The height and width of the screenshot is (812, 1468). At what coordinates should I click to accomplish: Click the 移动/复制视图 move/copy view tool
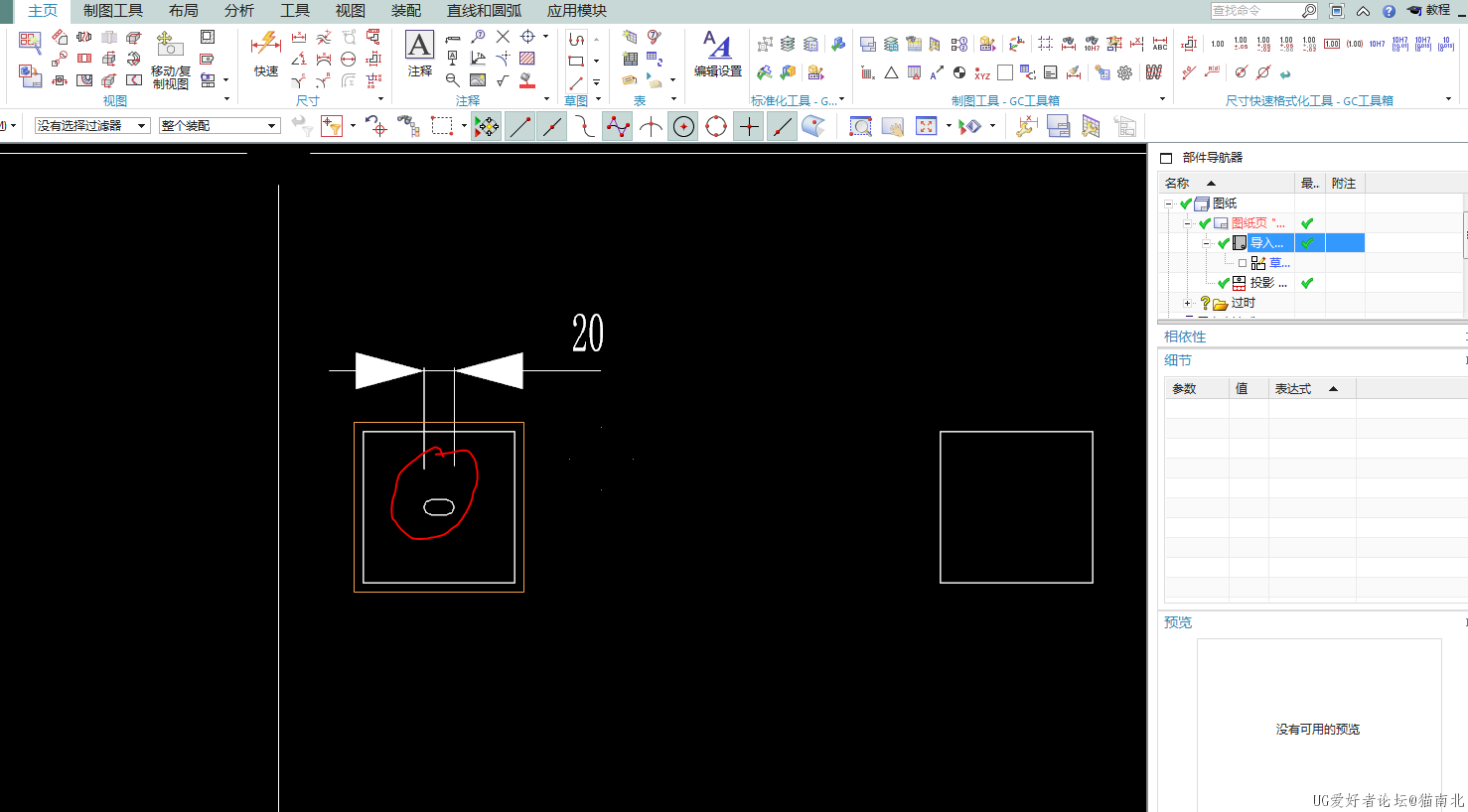[x=170, y=60]
